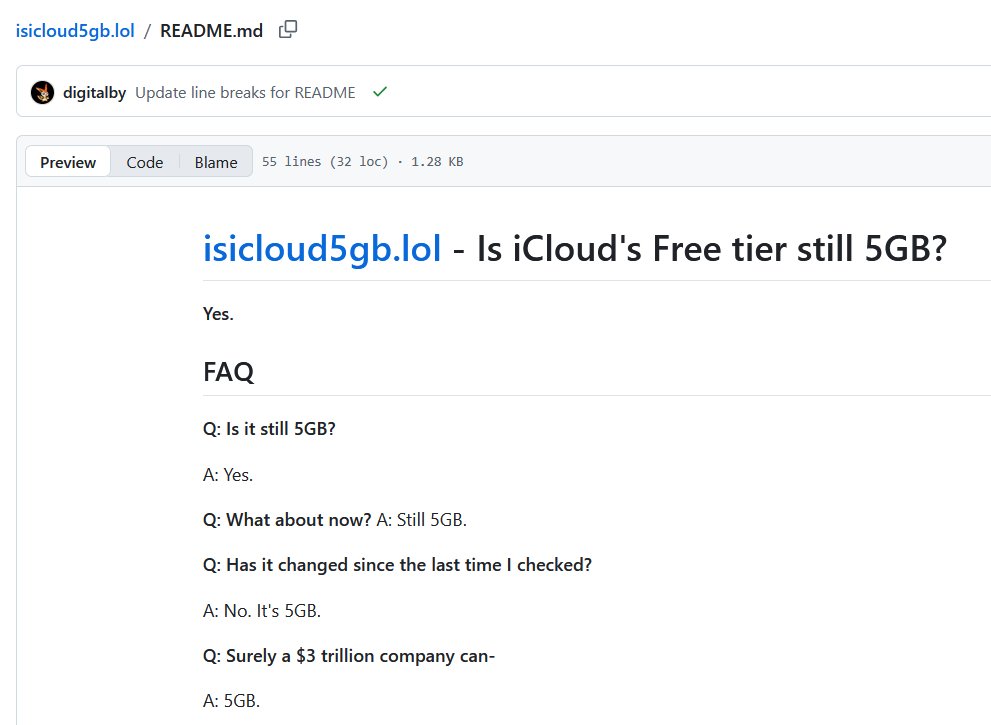Click the "$3 trillion company" question
This screenshot has height=725, width=991.
click(349, 656)
